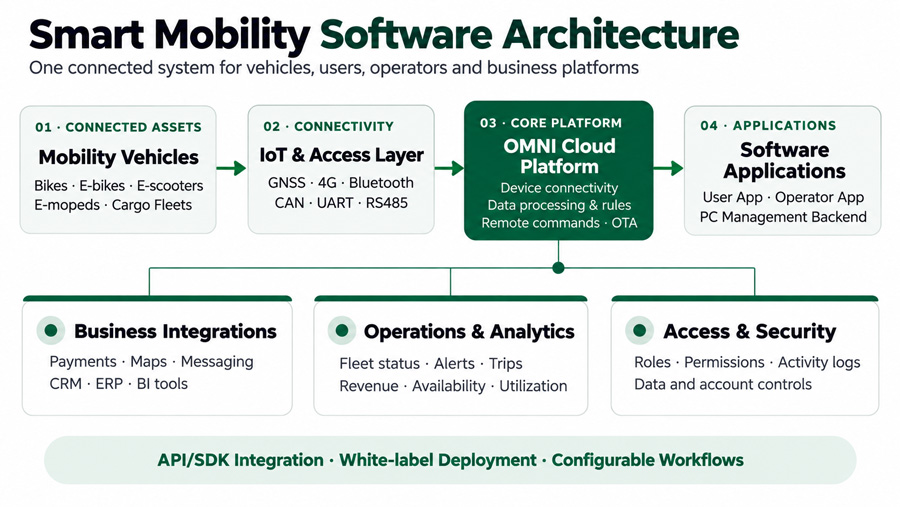
Task: Click the 'Software Applications' heading
Action: [x=784, y=160]
